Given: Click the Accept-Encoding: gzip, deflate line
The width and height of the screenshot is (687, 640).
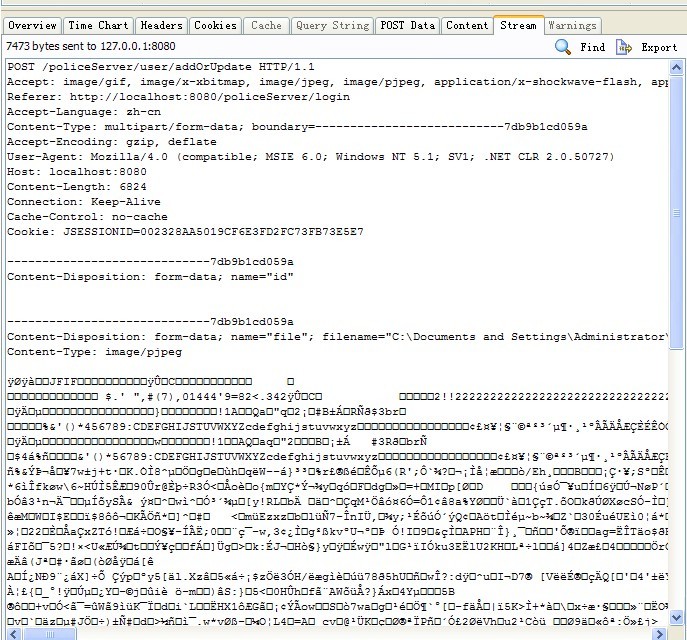Looking at the screenshot, I should (x=112, y=142).
